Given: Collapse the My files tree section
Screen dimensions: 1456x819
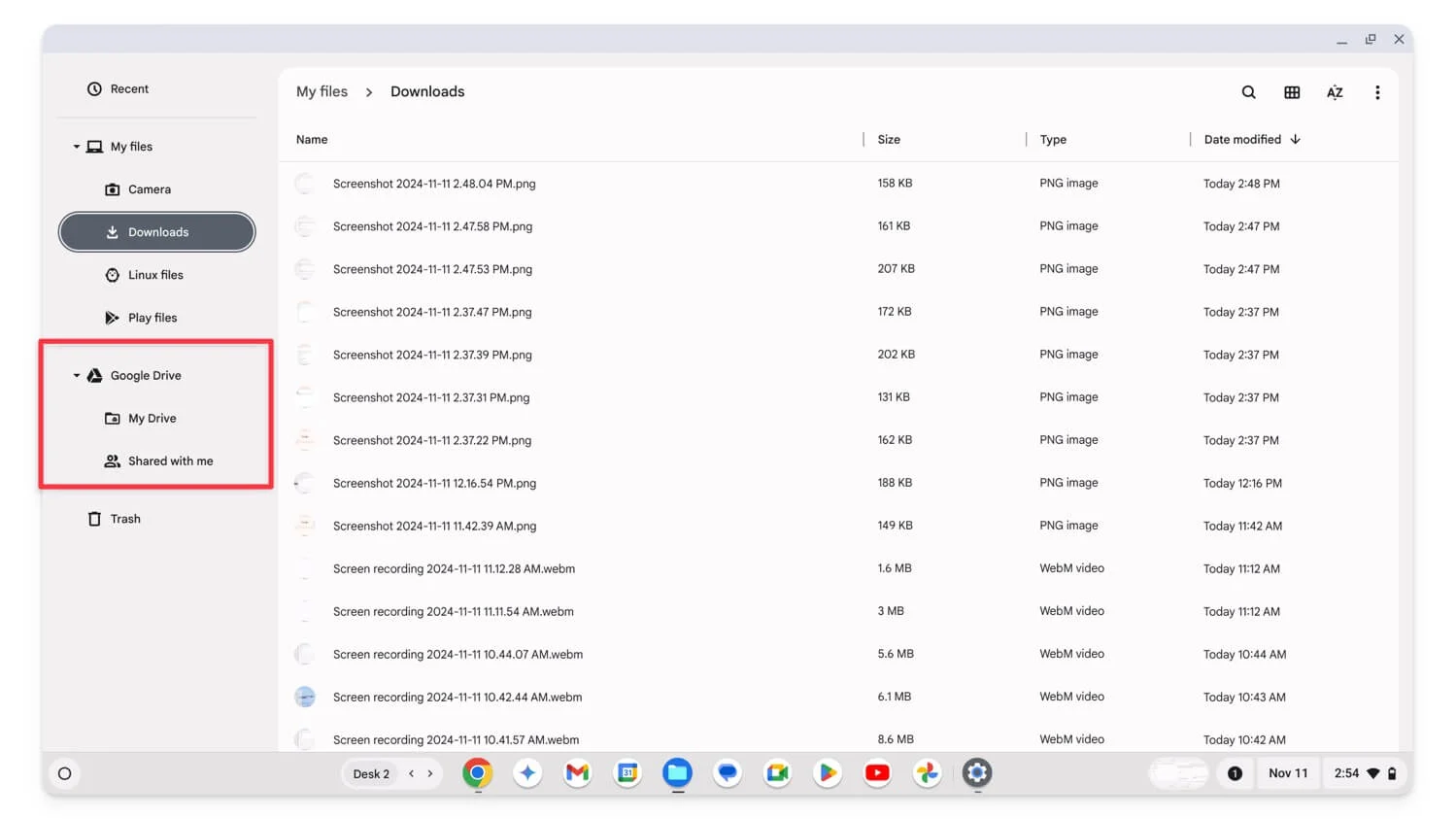Looking at the screenshot, I should coord(77,147).
